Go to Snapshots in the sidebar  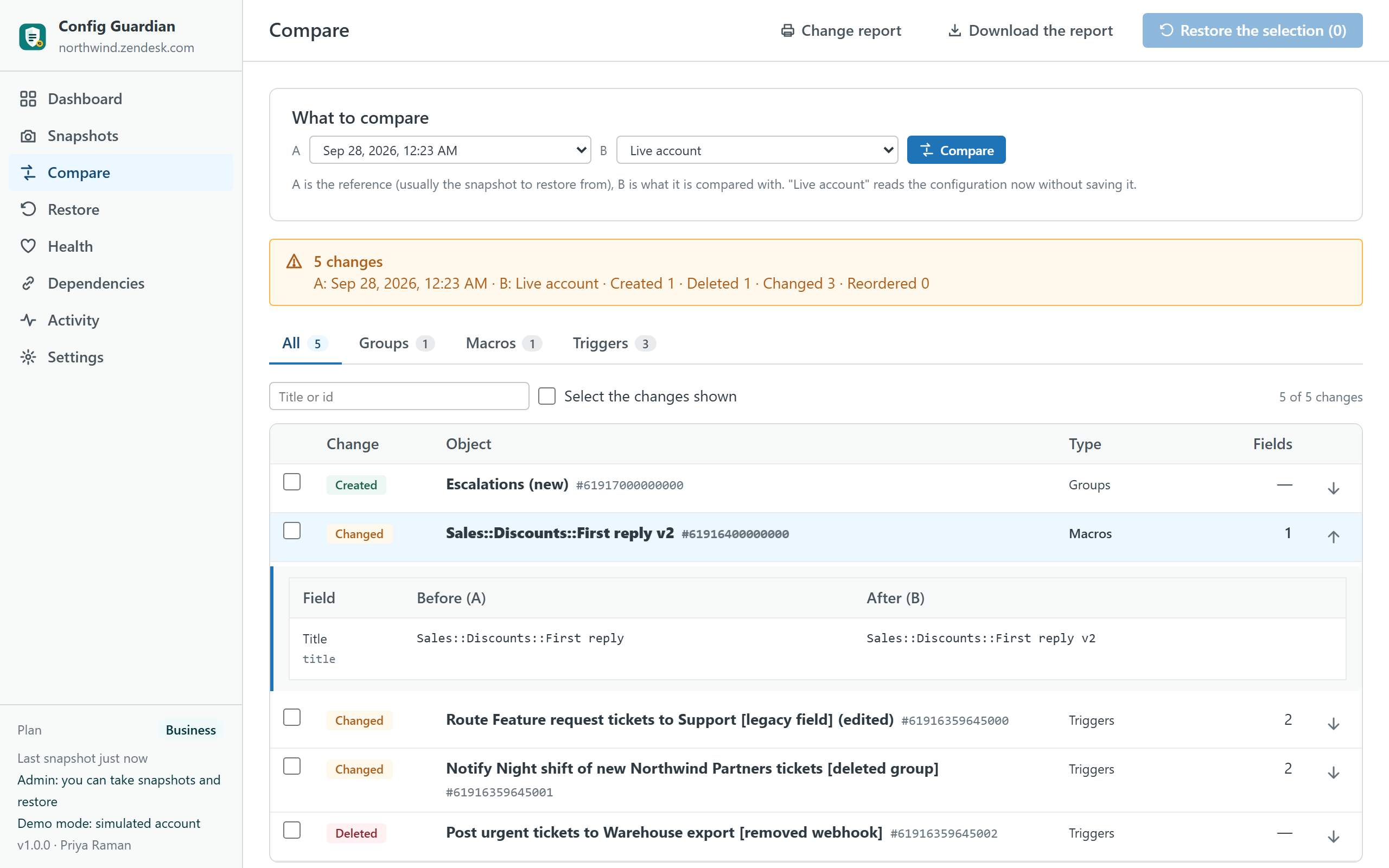point(121,136)
